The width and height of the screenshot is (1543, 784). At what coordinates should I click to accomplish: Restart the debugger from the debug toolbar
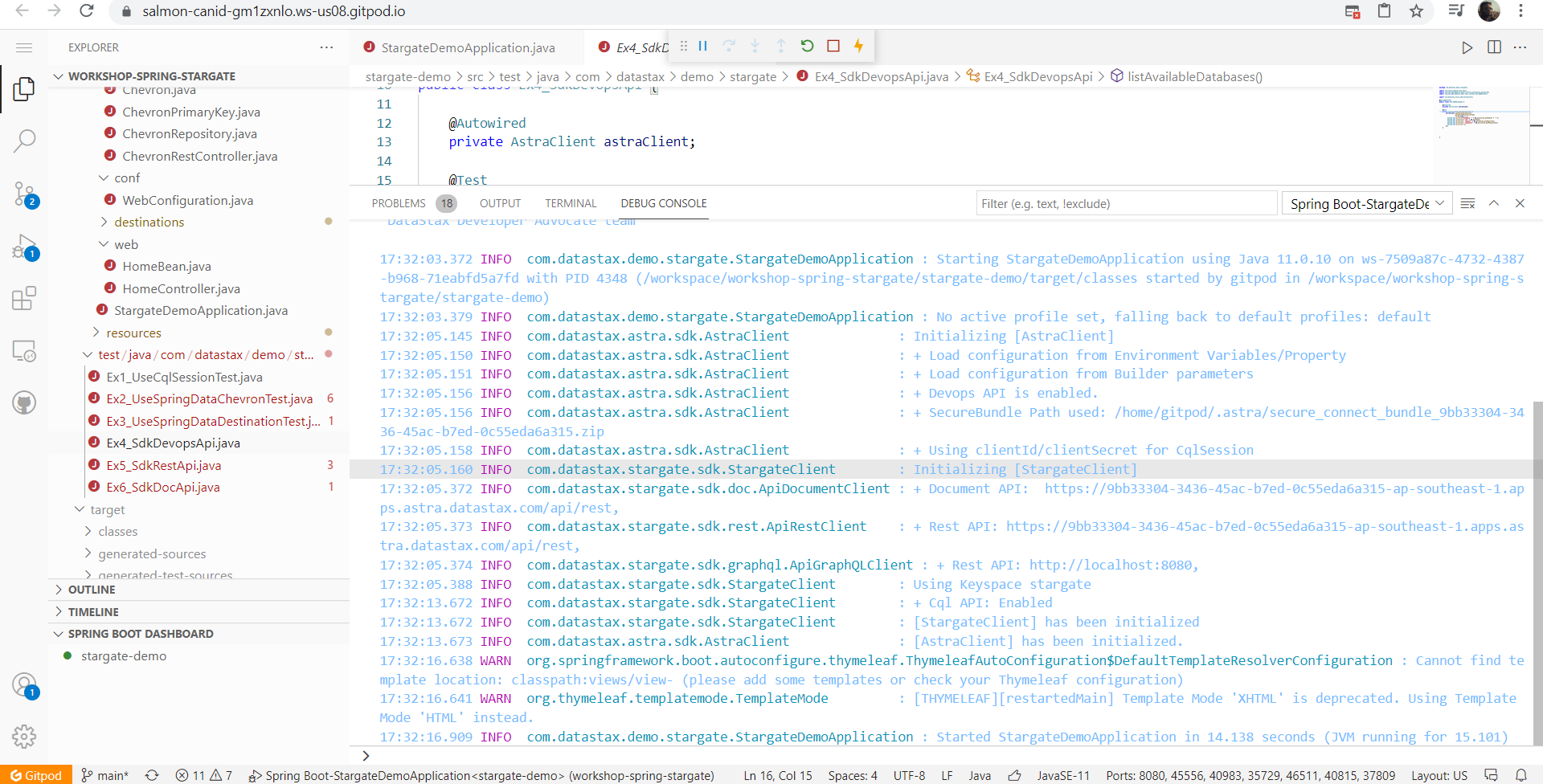(808, 46)
